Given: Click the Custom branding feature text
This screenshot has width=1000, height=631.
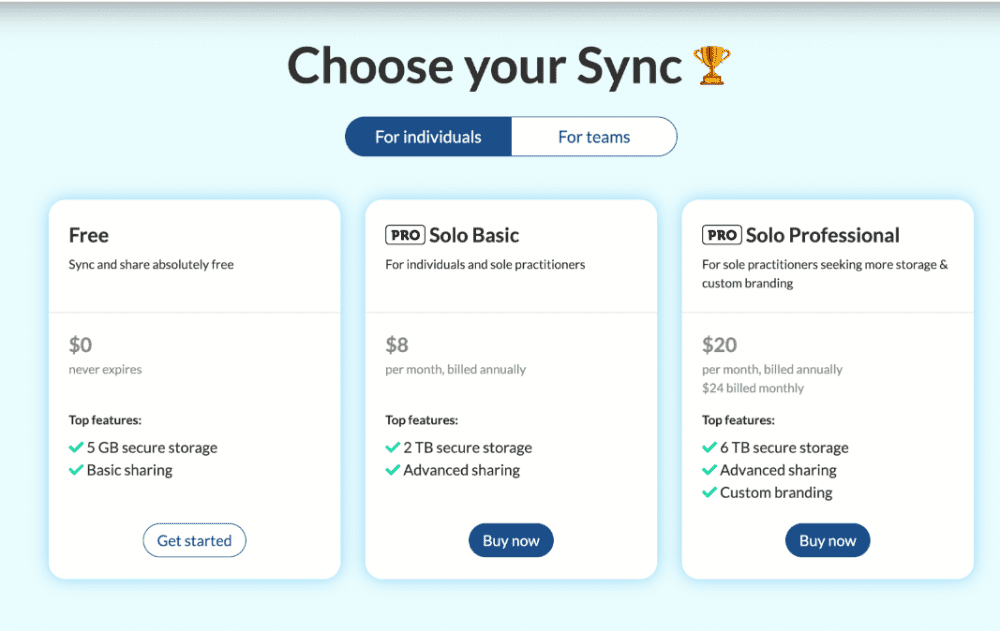Looking at the screenshot, I should [776, 493].
